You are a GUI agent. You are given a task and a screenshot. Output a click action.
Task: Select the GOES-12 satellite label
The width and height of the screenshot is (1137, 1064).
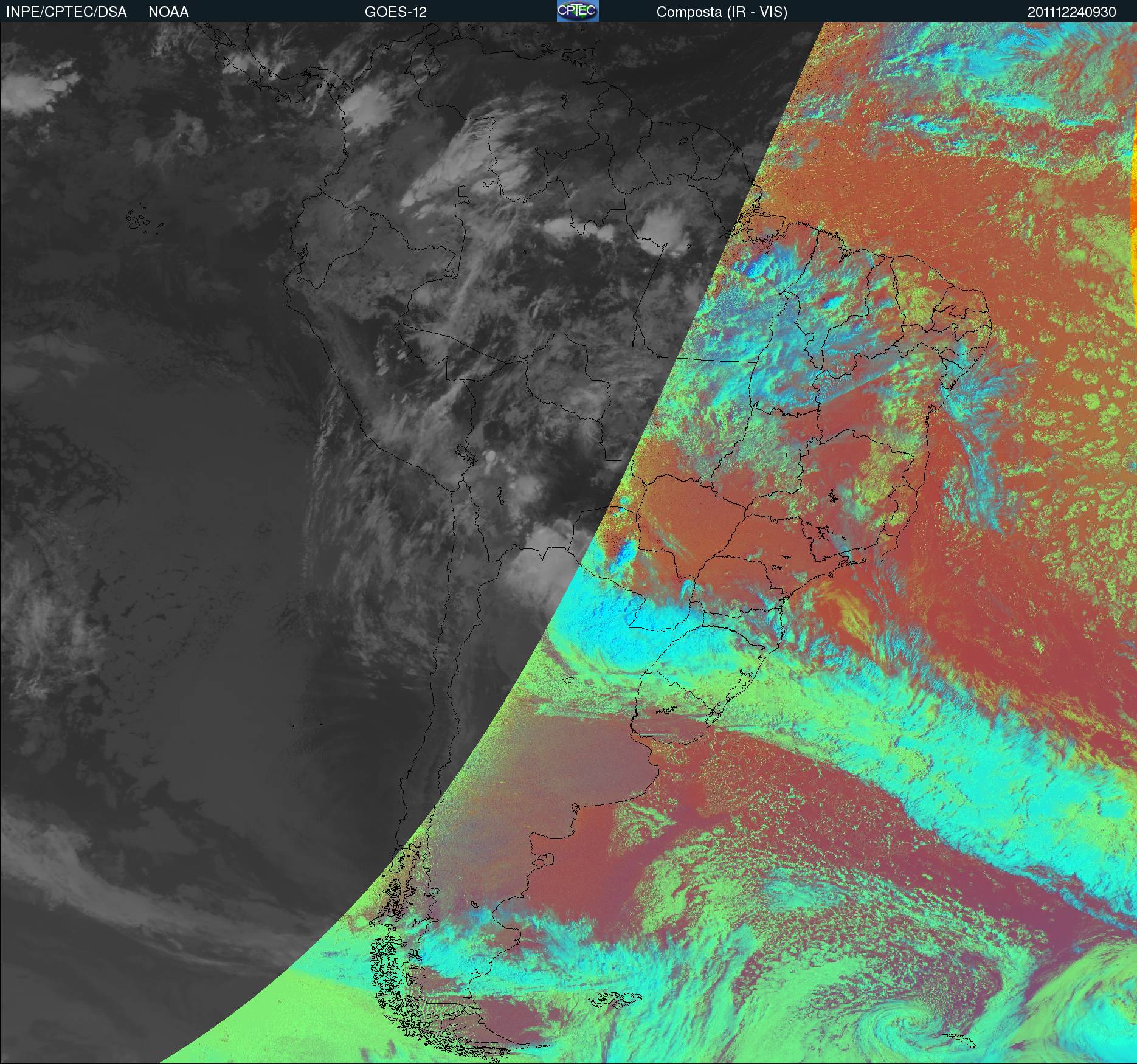[x=396, y=12]
